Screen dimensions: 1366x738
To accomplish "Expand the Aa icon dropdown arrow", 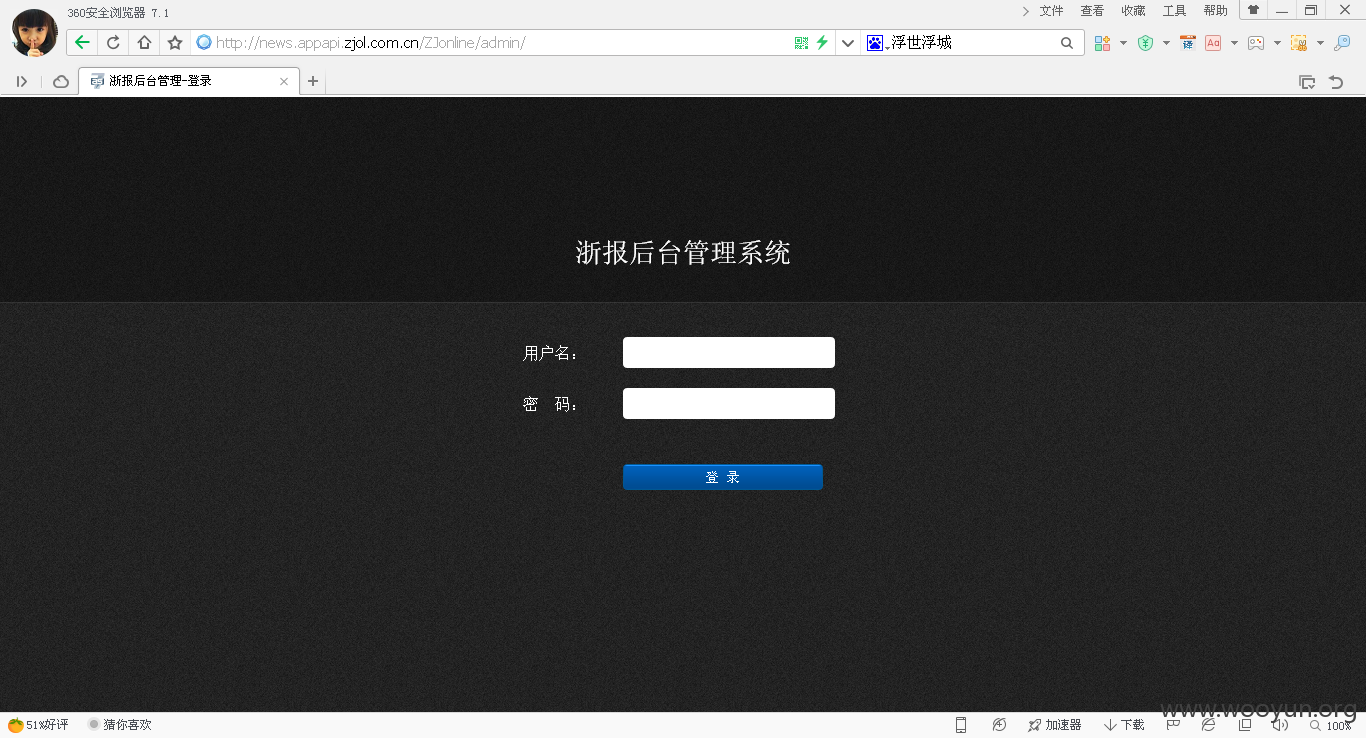I will tap(1234, 43).
